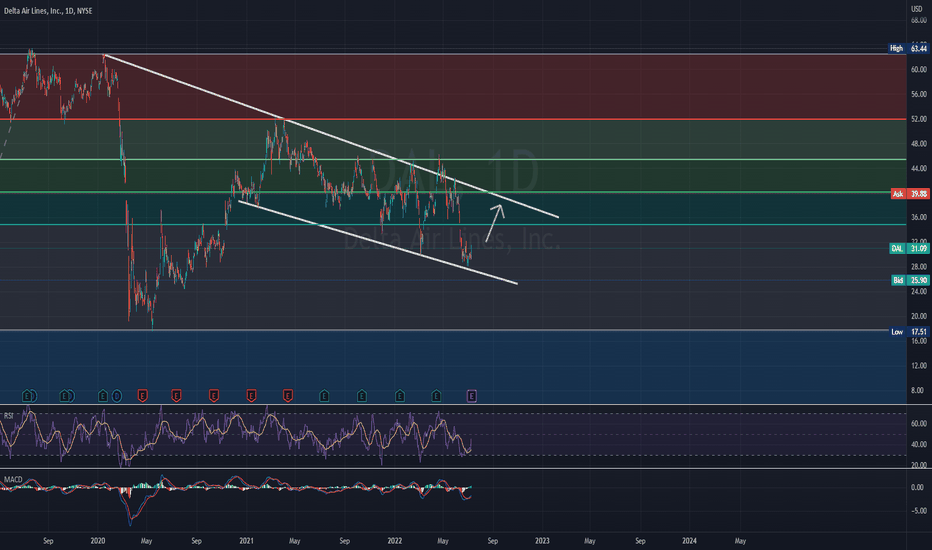Click 12.00 on the price scale
Viewport: 932px width, 550px height.
(x=918, y=366)
